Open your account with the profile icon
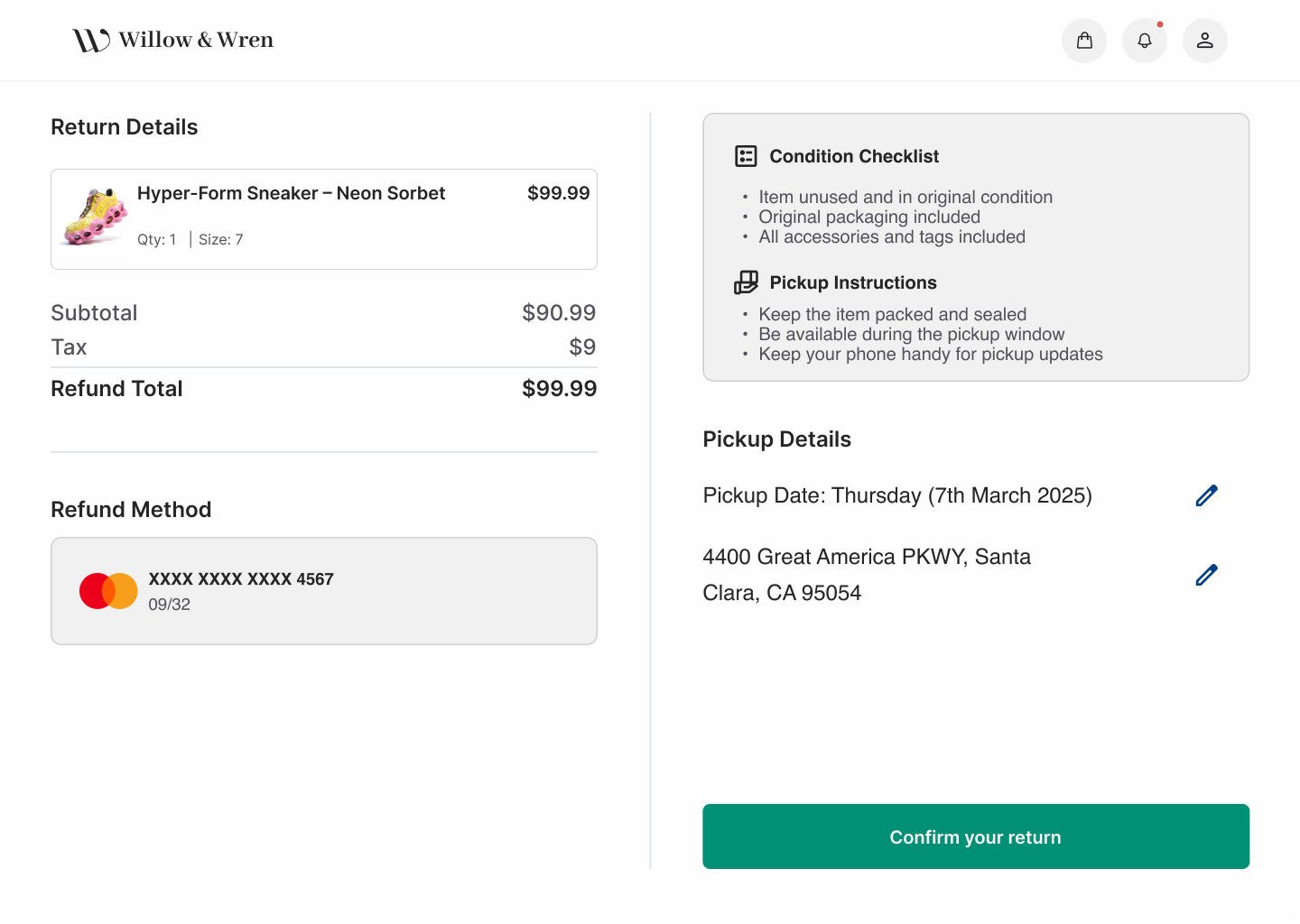 (1204, 40)
